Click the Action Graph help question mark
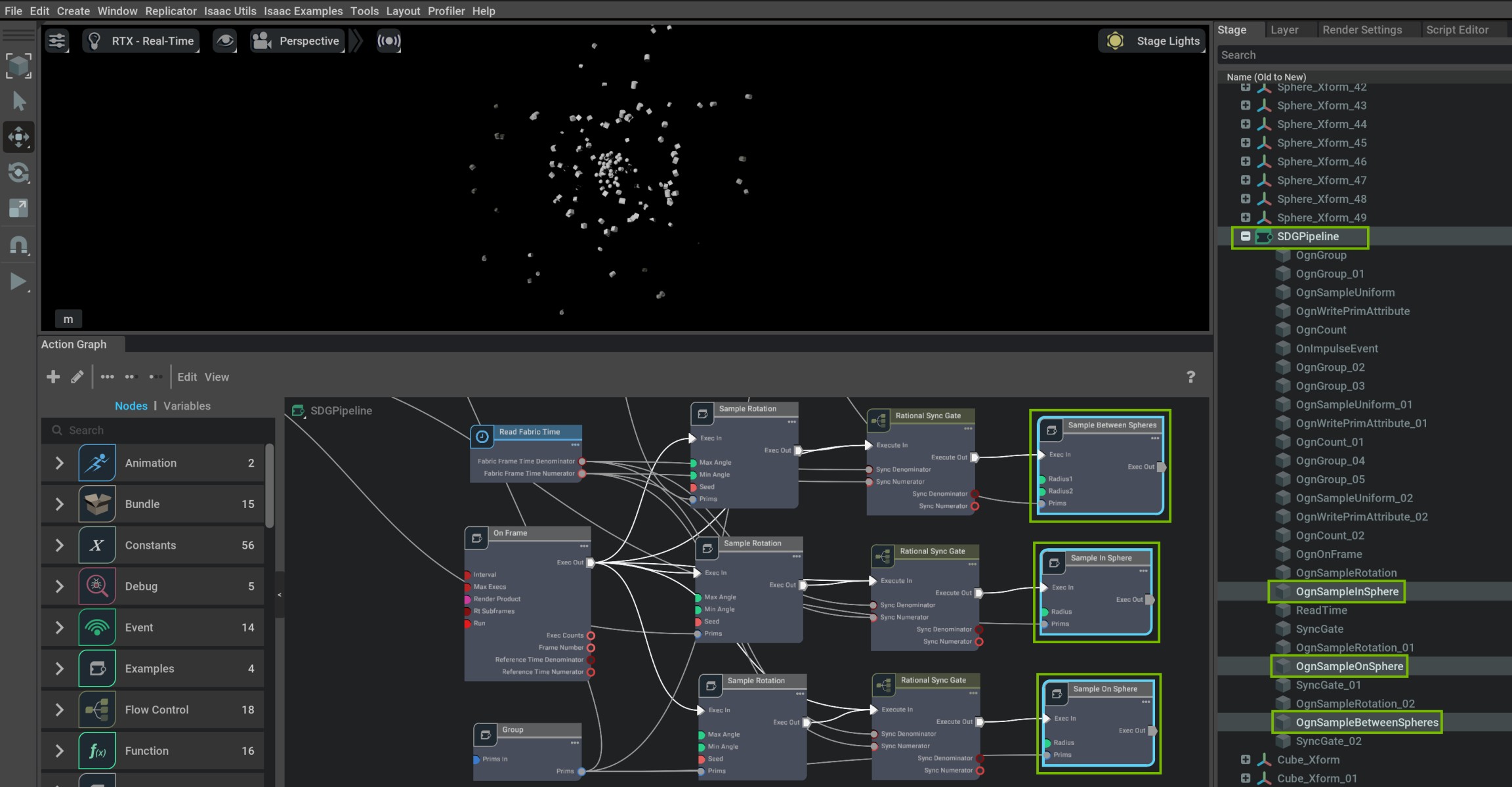This screenshot has width=1512, height=787. coord(1191,377)
